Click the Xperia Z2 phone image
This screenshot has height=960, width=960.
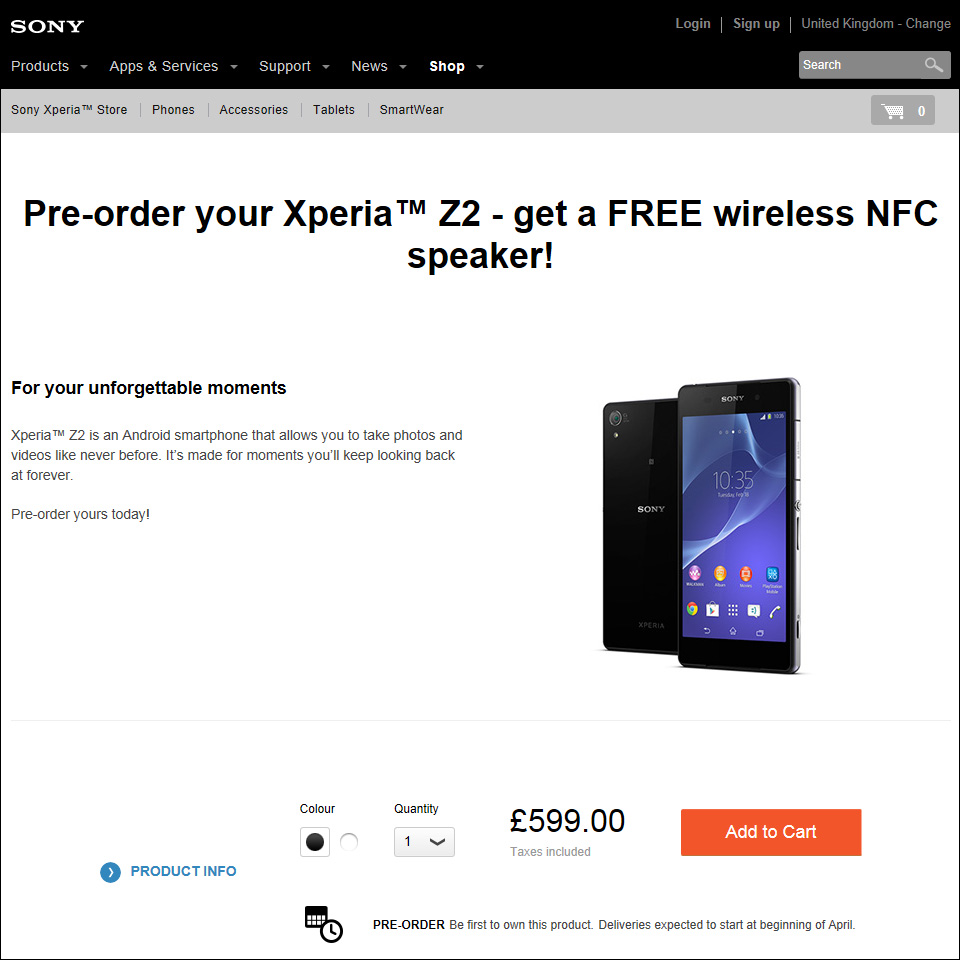coord(702,525)
